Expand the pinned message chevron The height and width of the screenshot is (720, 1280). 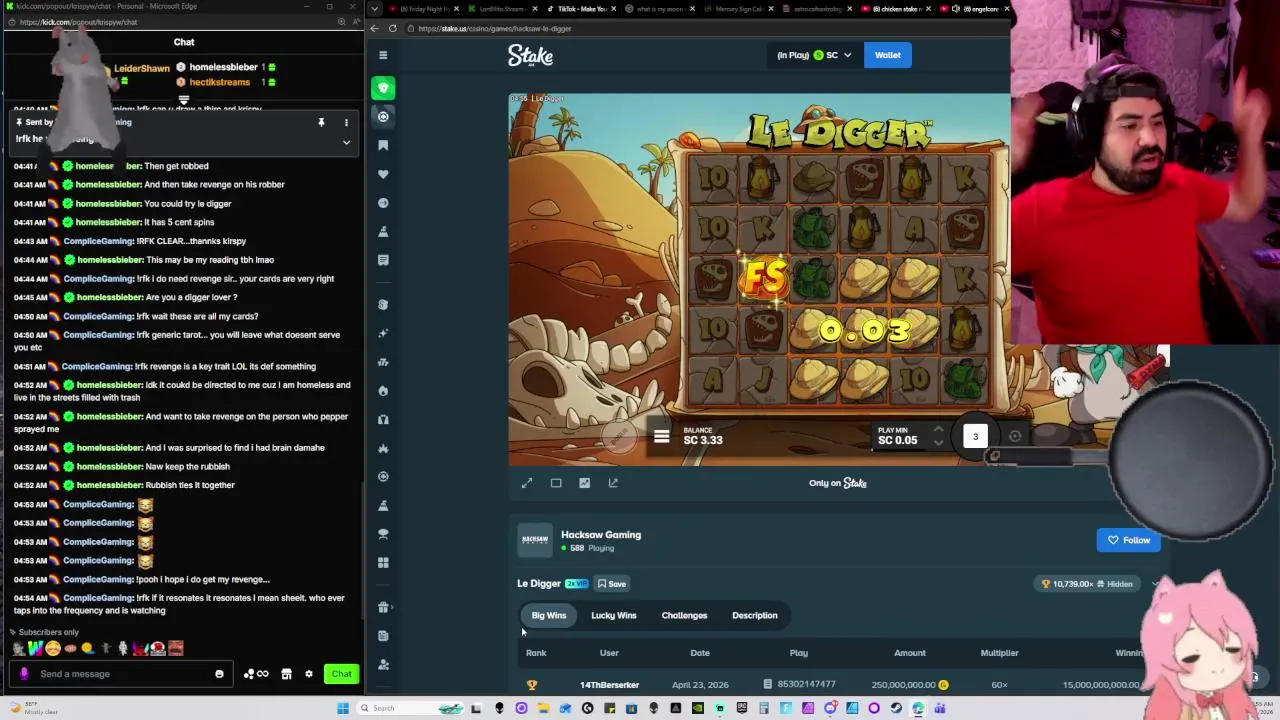point(346,142)
